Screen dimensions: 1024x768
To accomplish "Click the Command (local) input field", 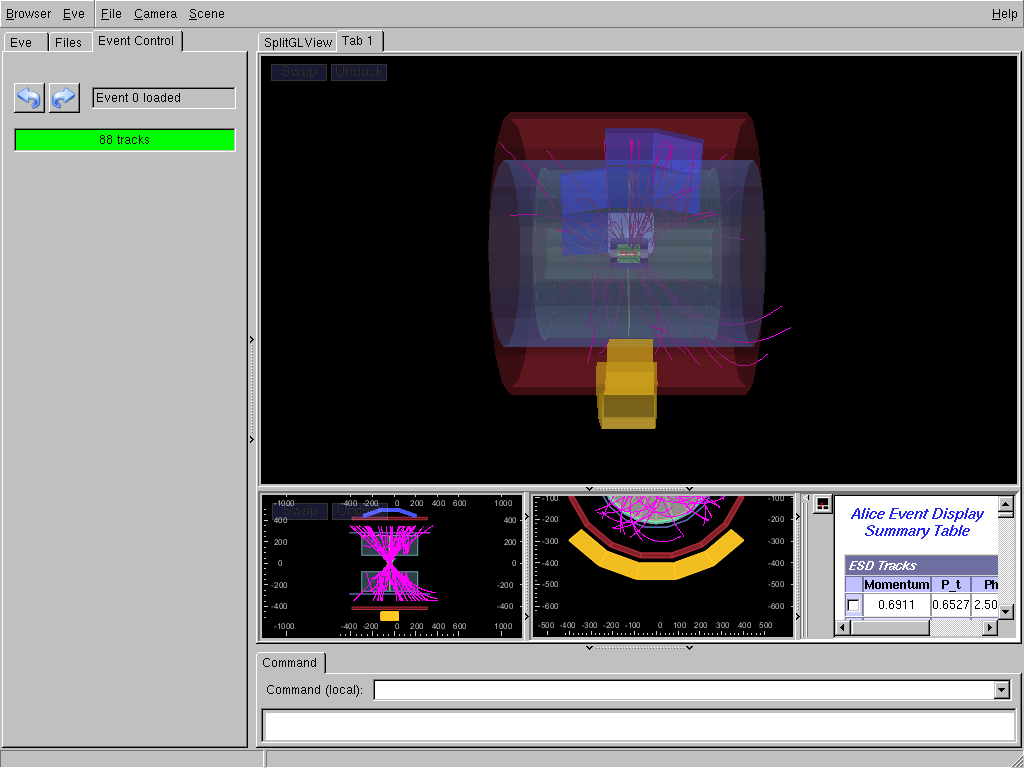I will coord(684,690).
